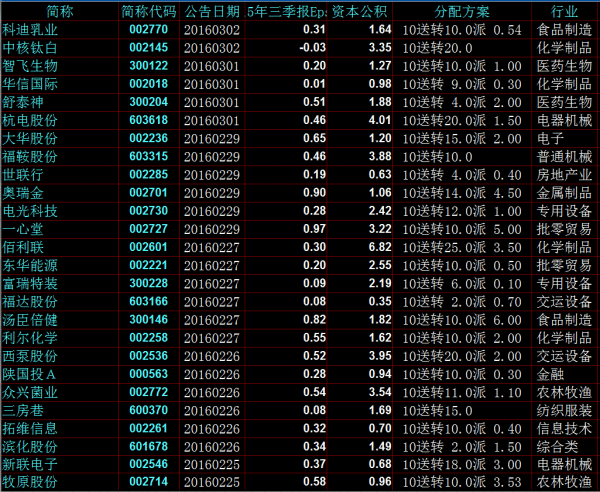600x492 pixels.
Task: Click the 三季报Eps column header
Action: (x=286, y=11)
